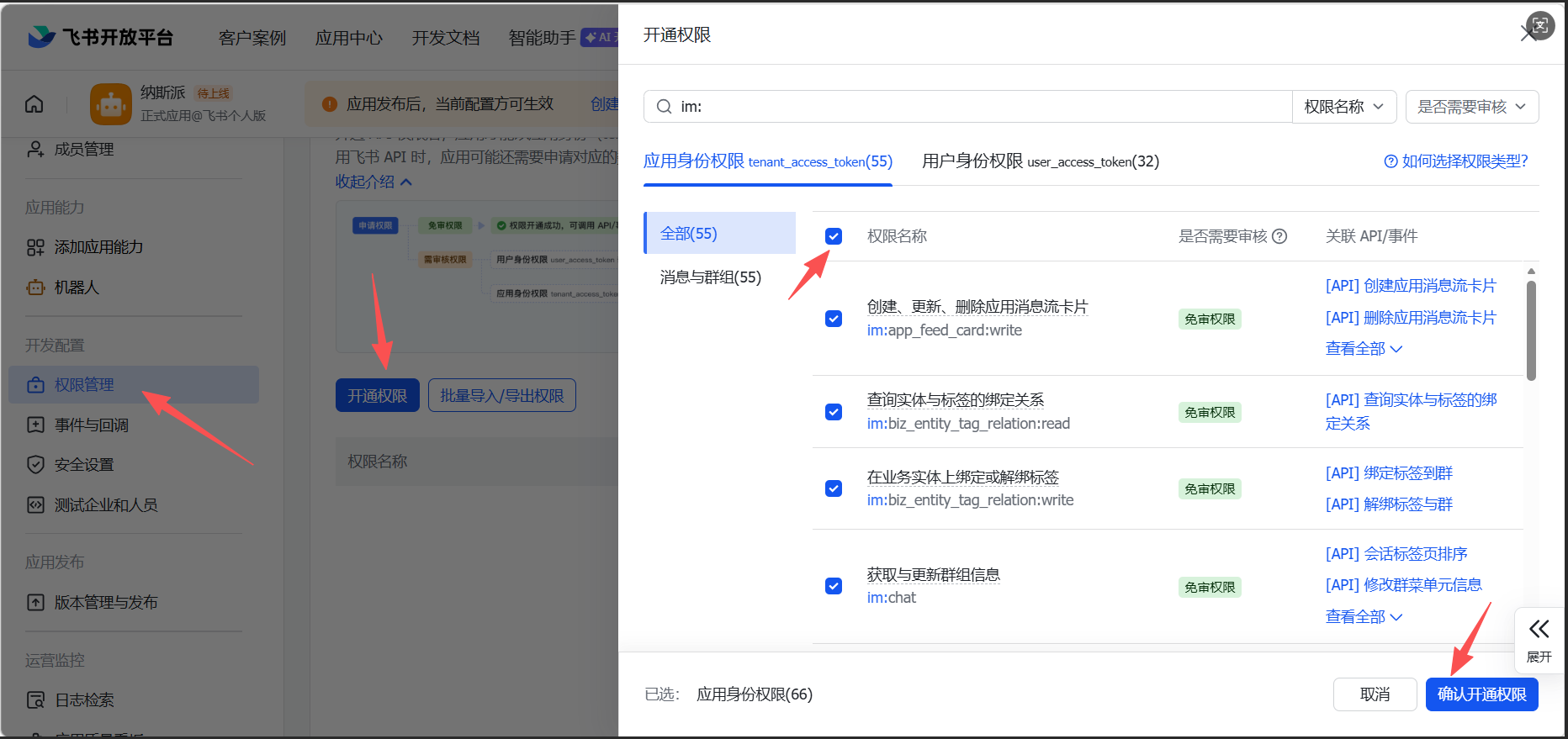Screen dimensions: 1568x739
Task: Select 消息与群组(55) category
Action: point(711,277)
